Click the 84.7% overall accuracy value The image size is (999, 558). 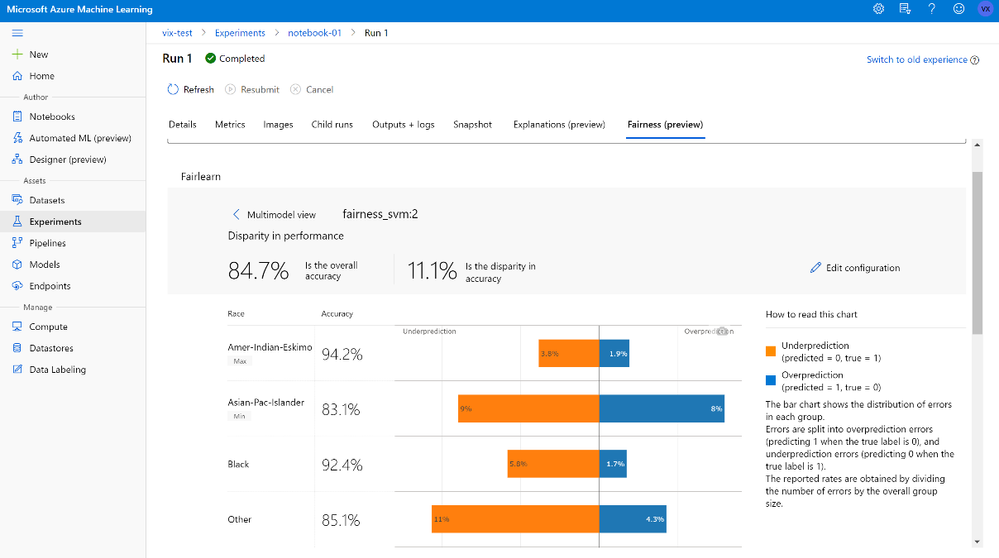258,271
